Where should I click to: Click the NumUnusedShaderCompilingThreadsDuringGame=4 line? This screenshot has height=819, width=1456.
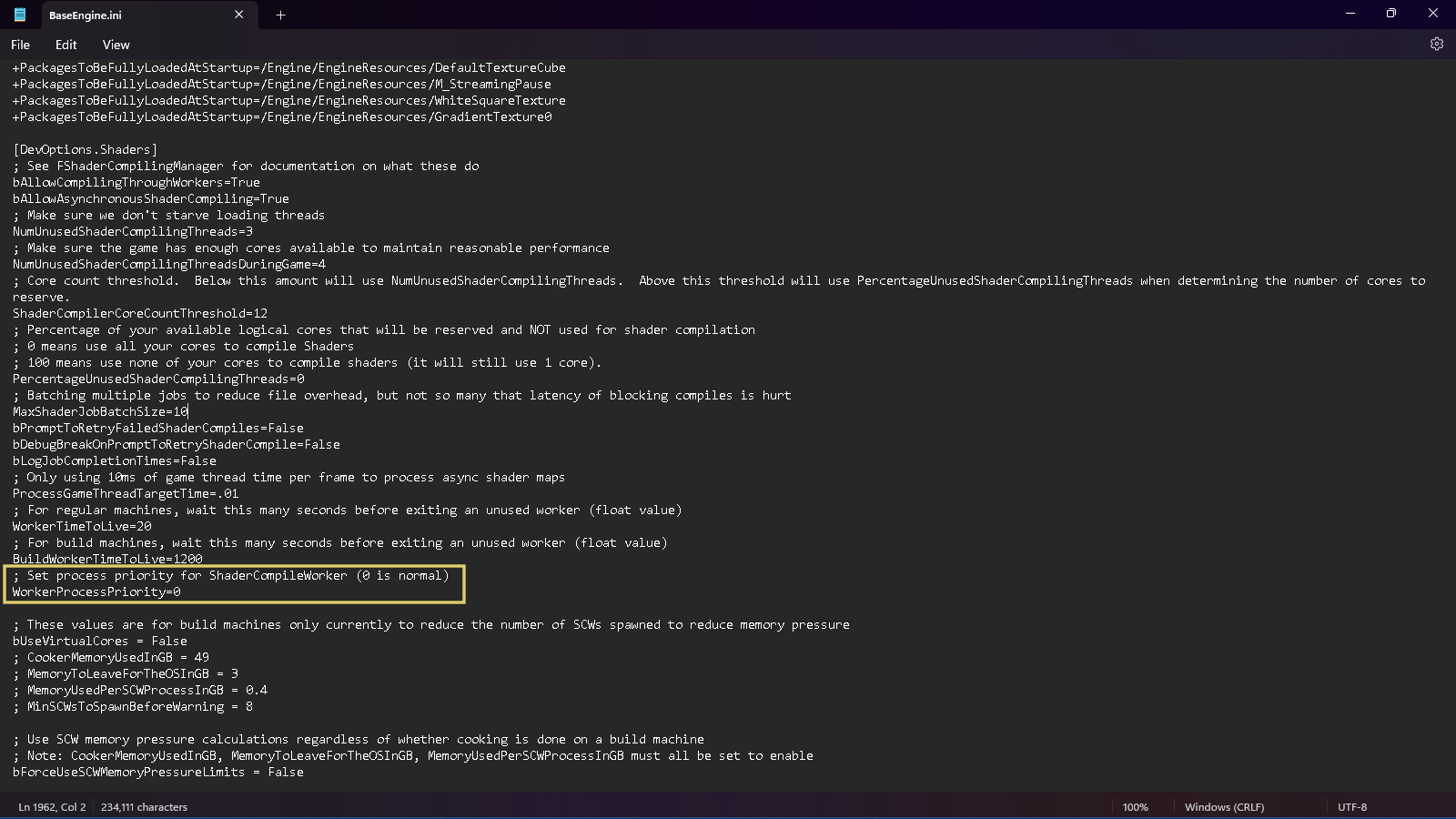click(x=169, y=264)
